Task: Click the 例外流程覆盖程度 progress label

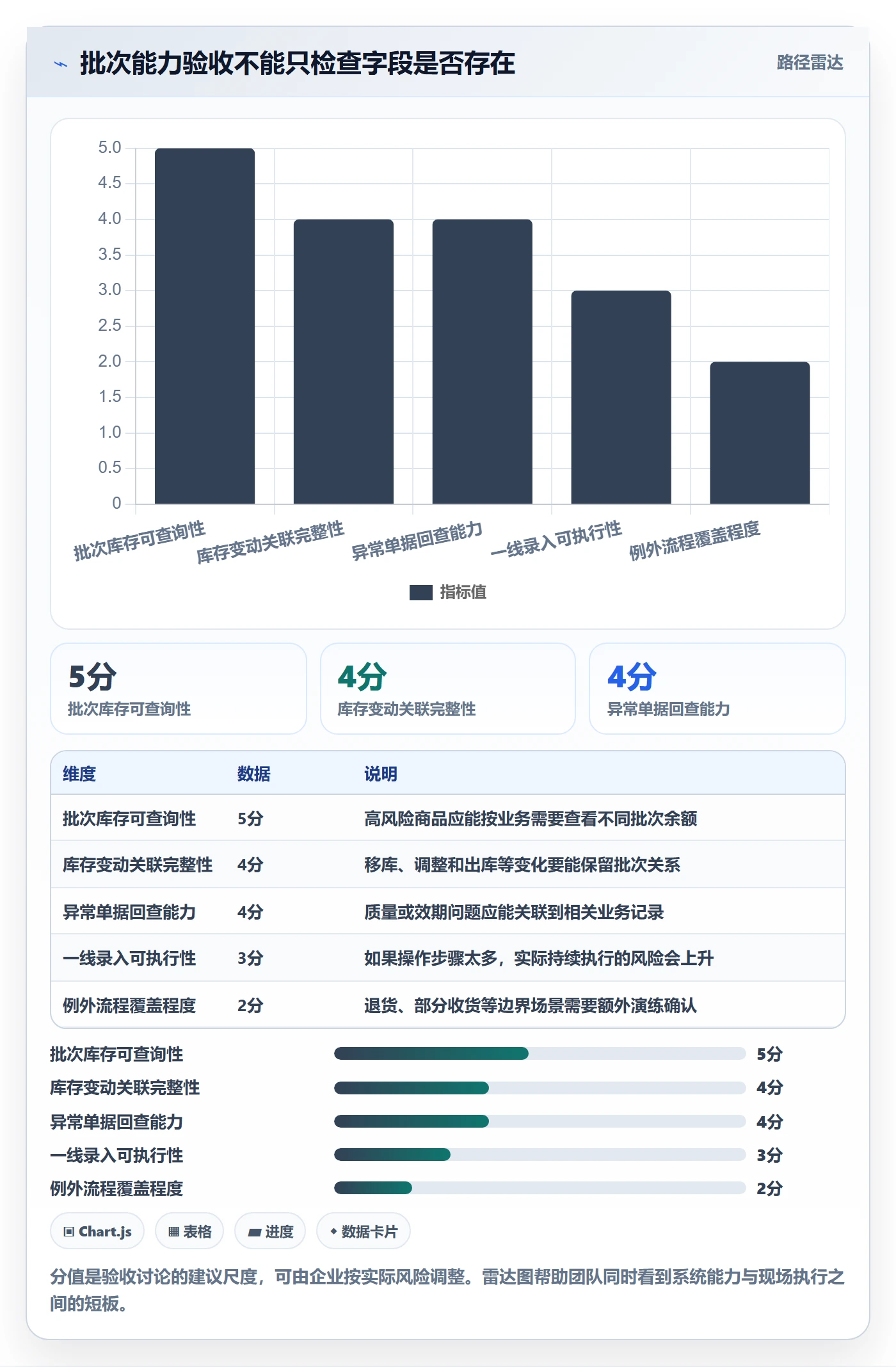Action: pos(116,1188)
